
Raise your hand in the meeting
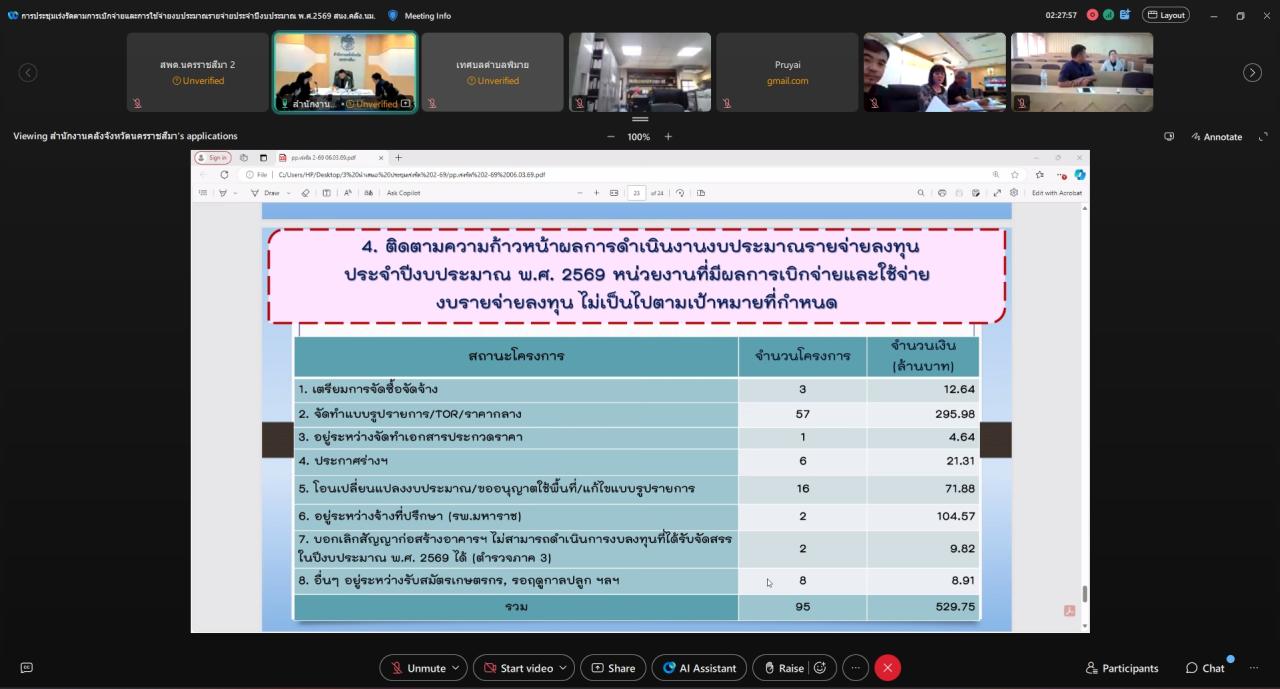783,668
